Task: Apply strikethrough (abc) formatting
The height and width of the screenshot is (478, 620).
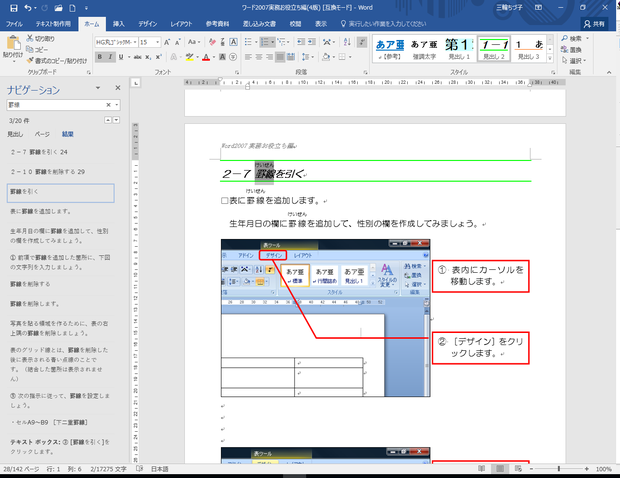Action: pos(137,57)
